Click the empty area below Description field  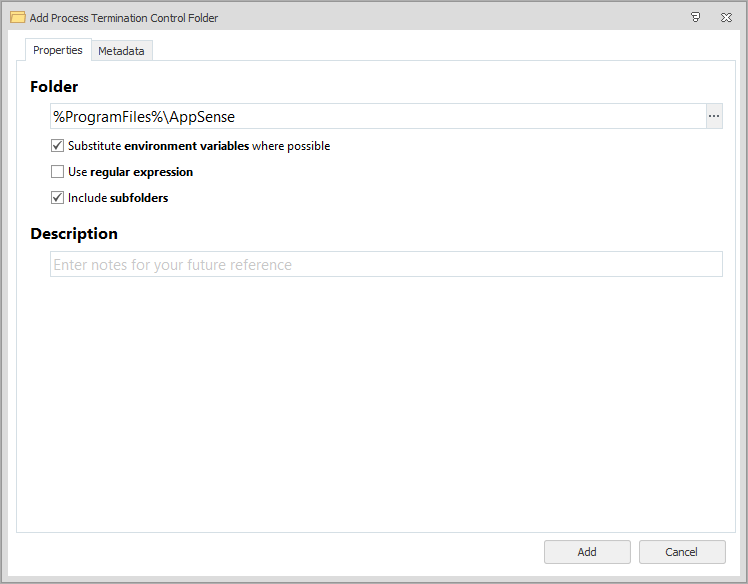370,400
